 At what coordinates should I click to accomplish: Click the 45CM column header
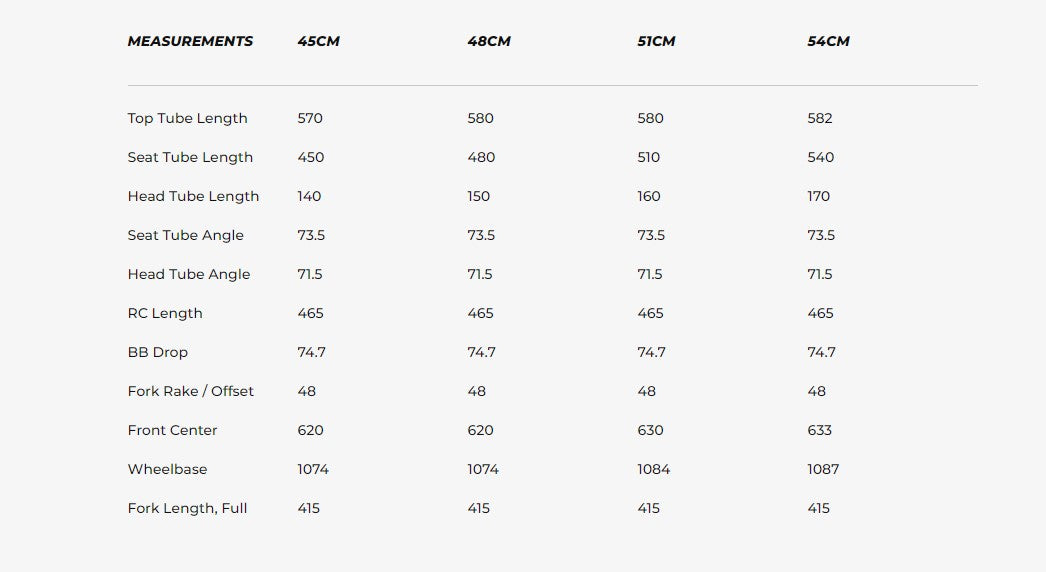tap(318, 41)
